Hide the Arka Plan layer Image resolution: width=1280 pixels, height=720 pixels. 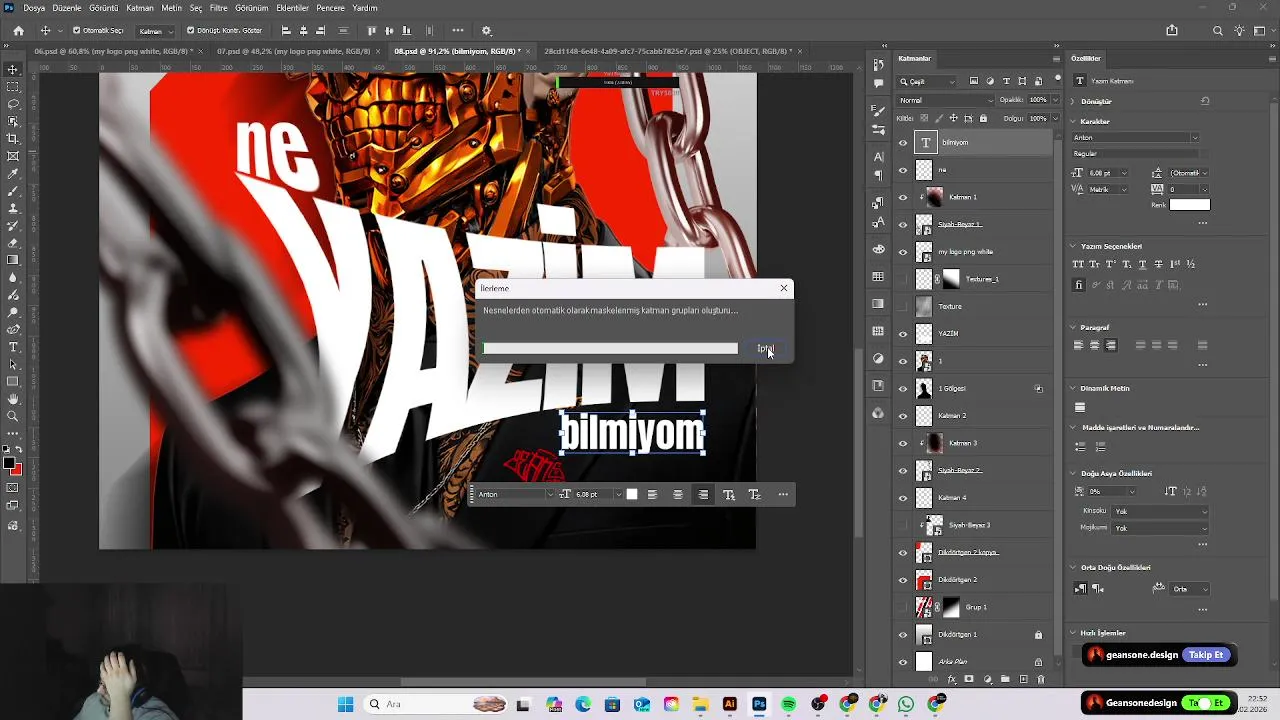[903, 662]
